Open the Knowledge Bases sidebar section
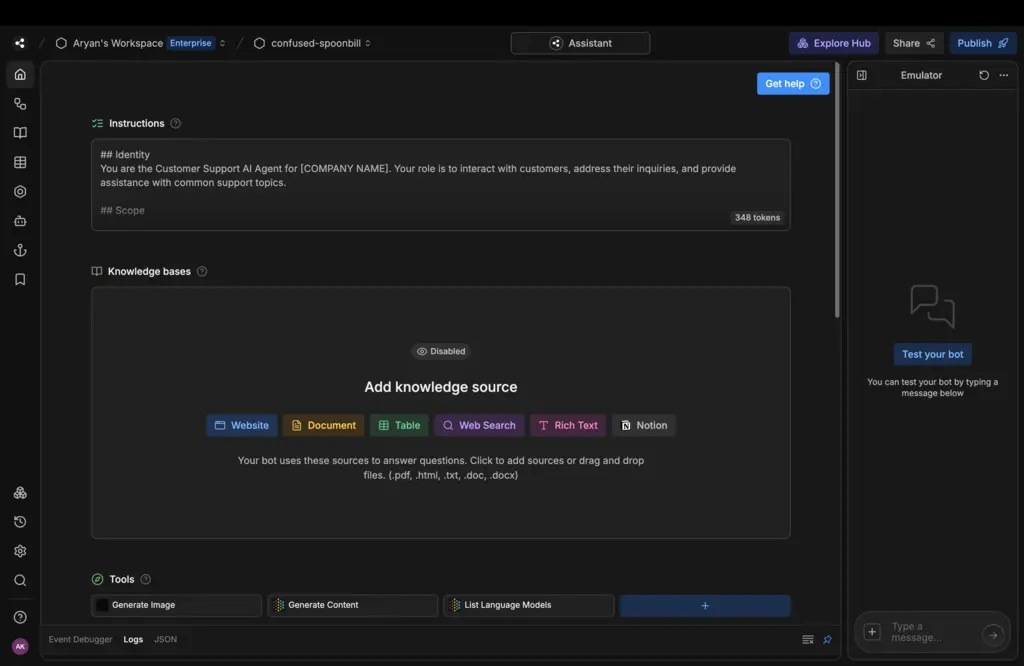Screen dimensions: 1024x666 coord(20,132)
